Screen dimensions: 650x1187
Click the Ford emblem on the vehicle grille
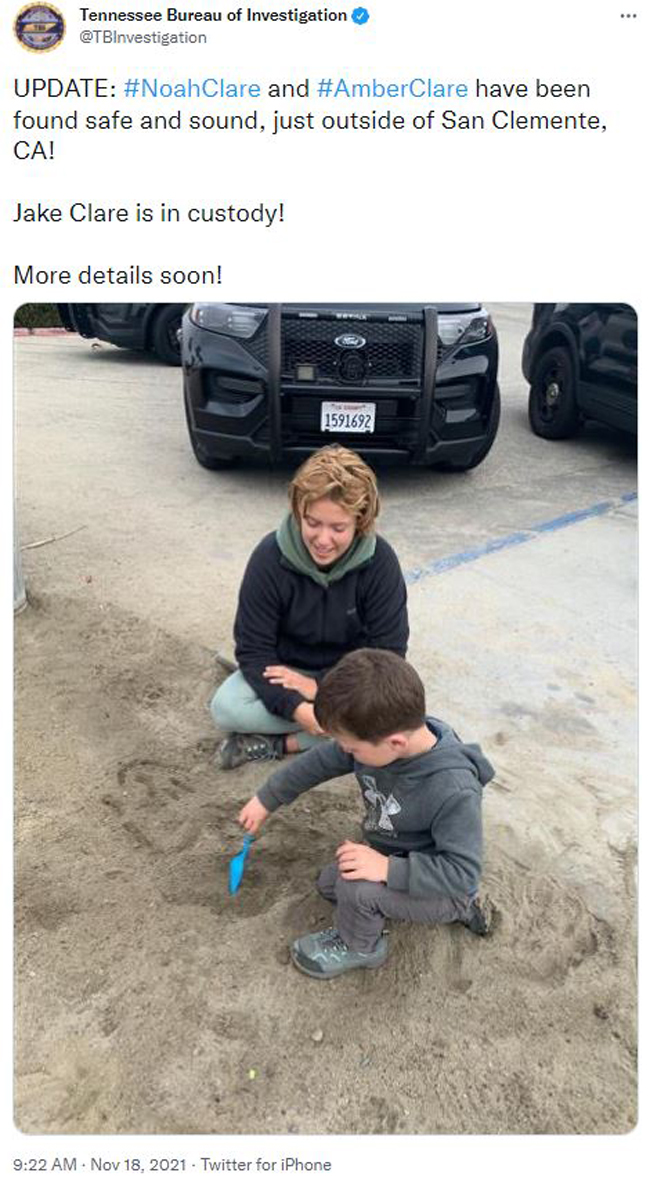click(x=350, y=341)
